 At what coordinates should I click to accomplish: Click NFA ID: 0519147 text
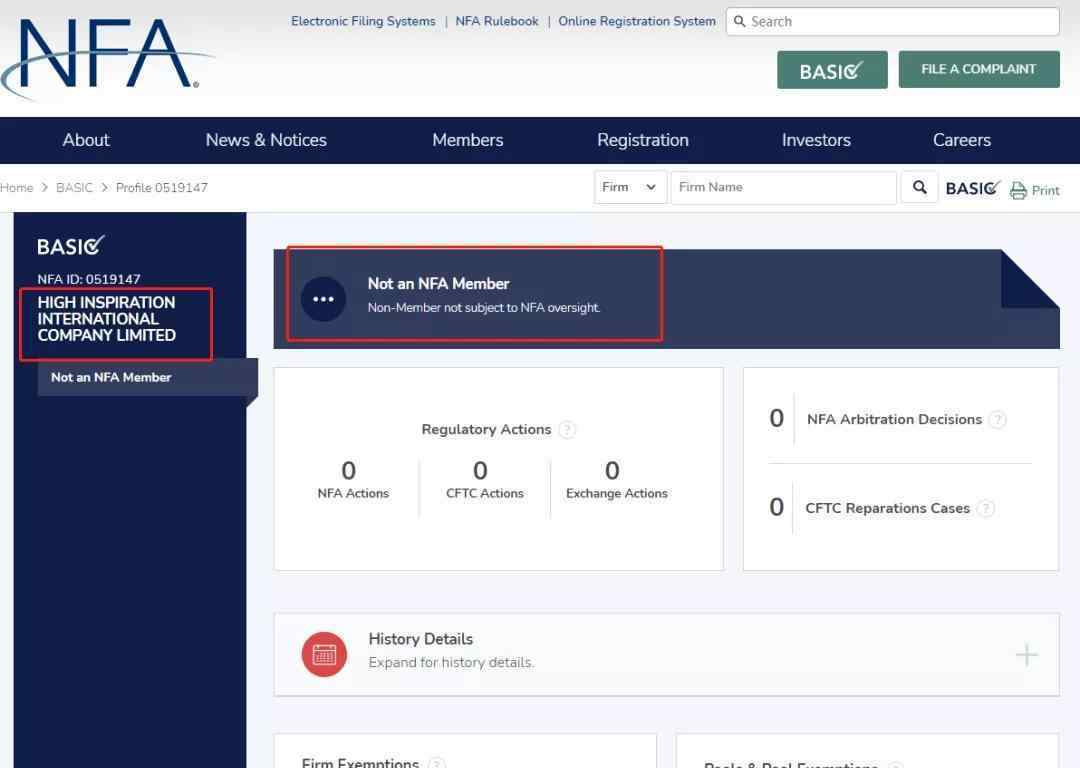pos(89,279)
